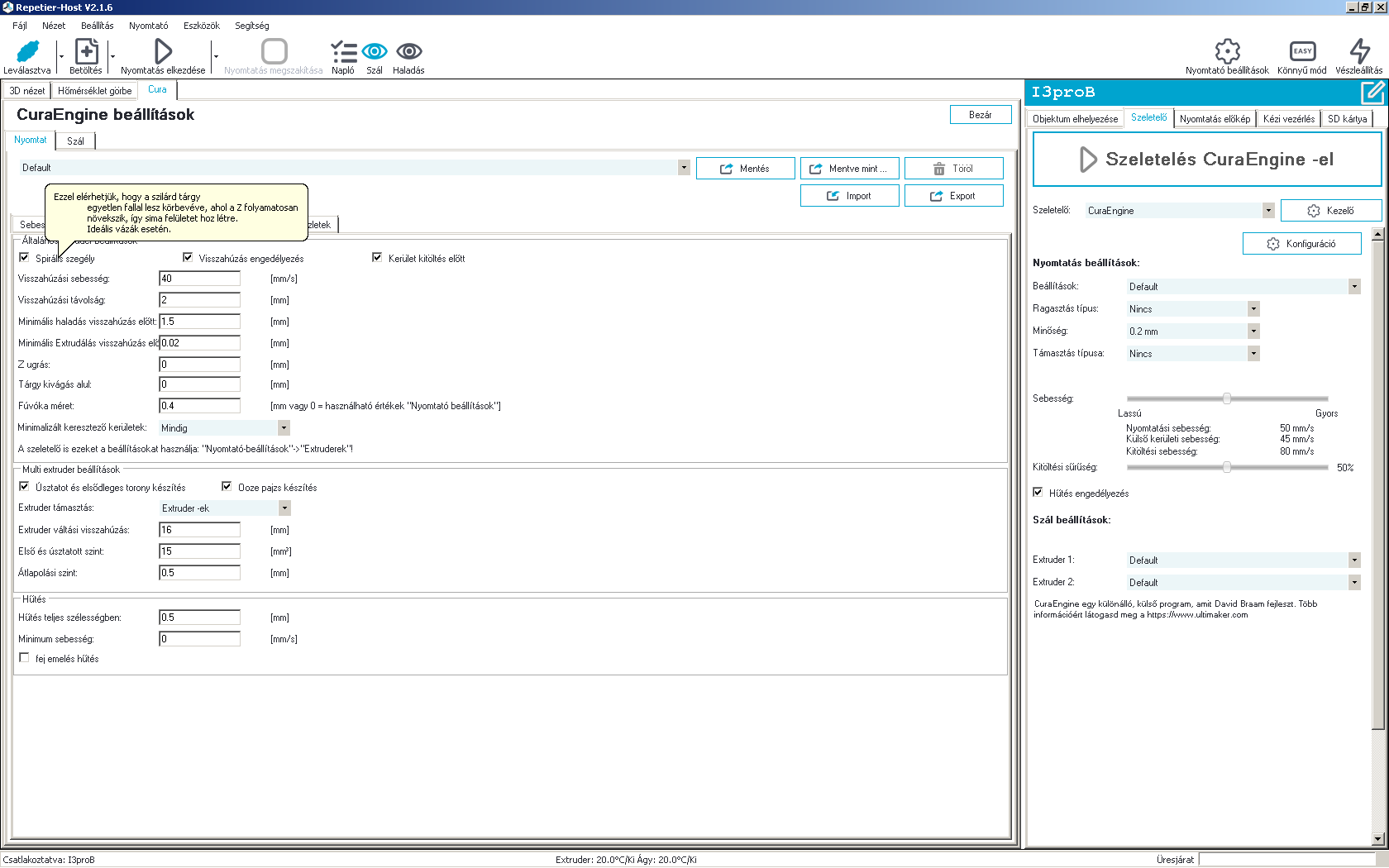Open the Napló log icon
1389x868 pixels.
click(x=343, y=52)
